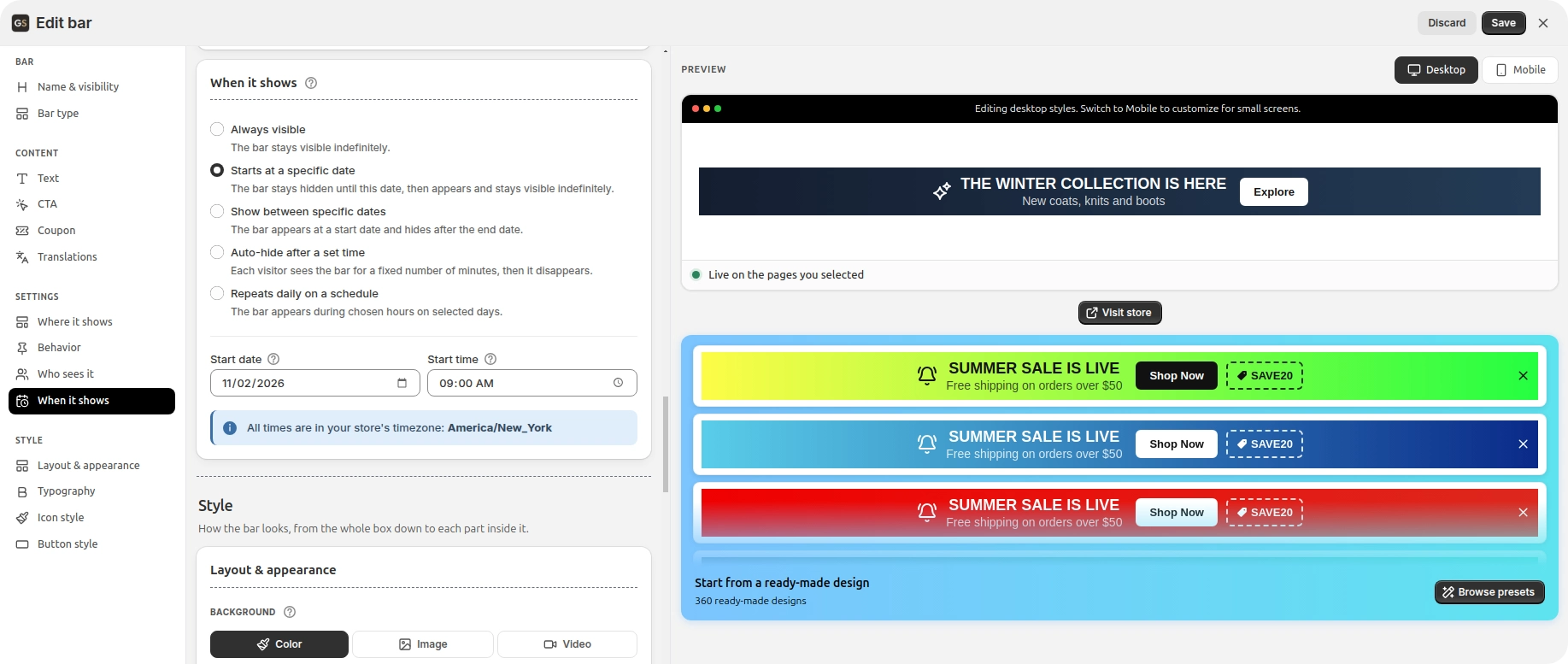The height and width of the screenshot is (664, 1568).
Task: Click help icon beside When it shows
Action: 311,83
